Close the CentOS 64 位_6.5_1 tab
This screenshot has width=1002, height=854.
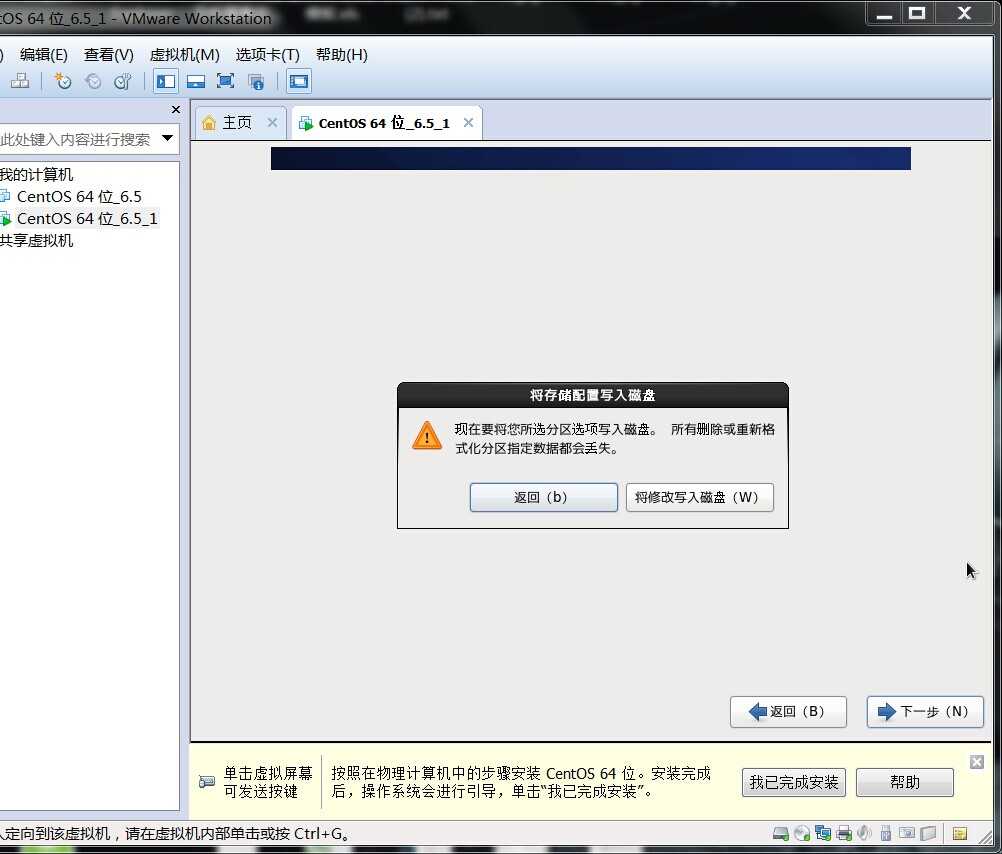tap(468, 122)
